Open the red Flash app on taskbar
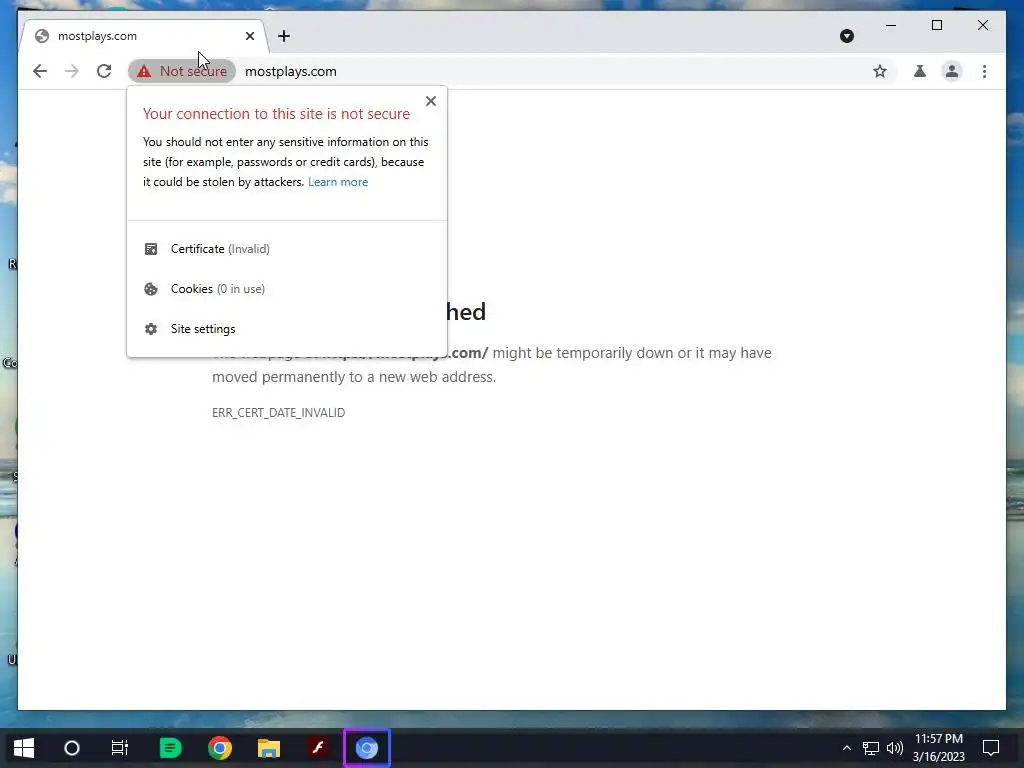This screenshot has height=768, width=1024. tap(318, 748)
